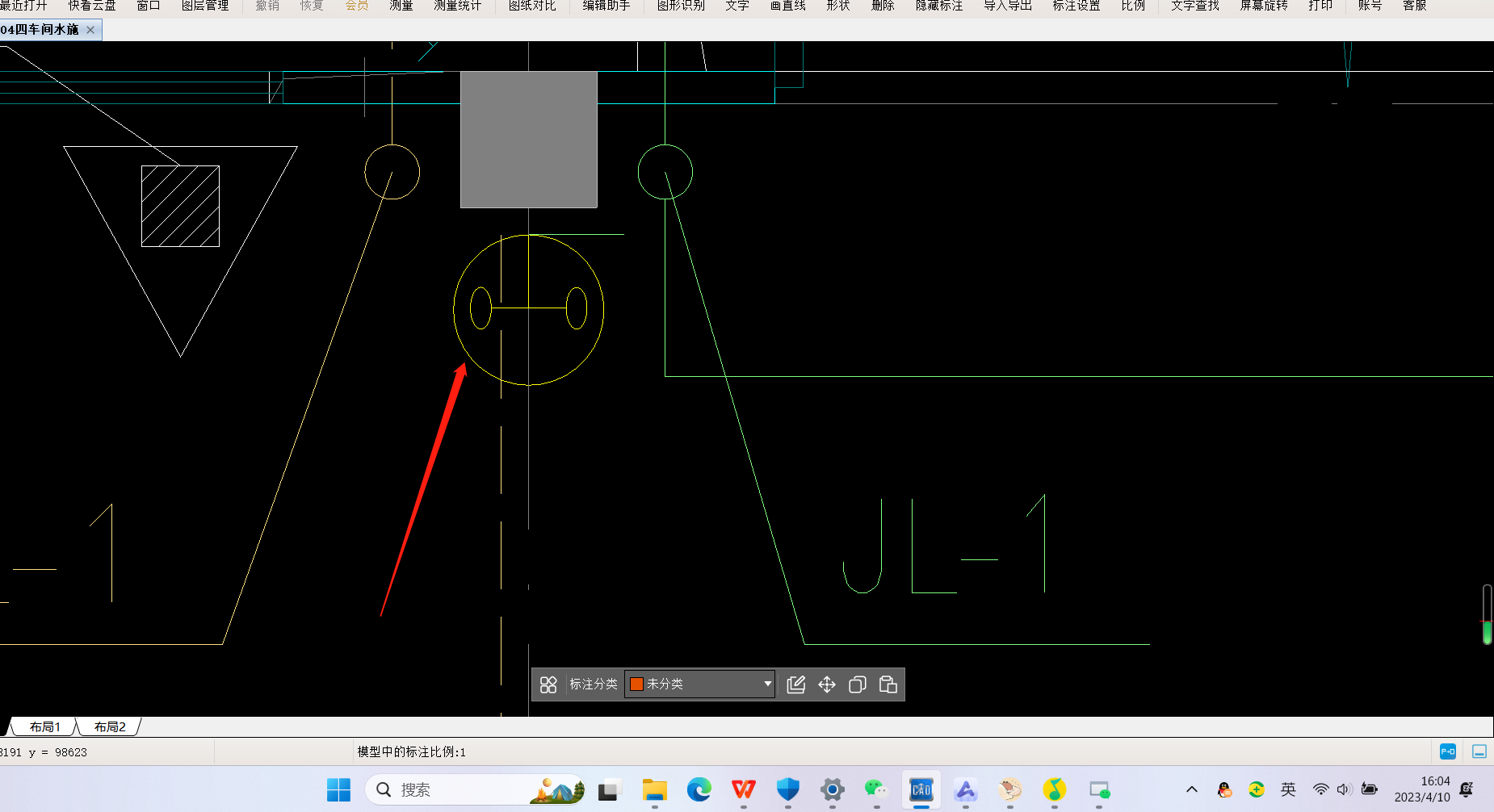
Task: Click the green vertical zoom slider indicator
Action: pyautogui.click(x=1488, y=631)
